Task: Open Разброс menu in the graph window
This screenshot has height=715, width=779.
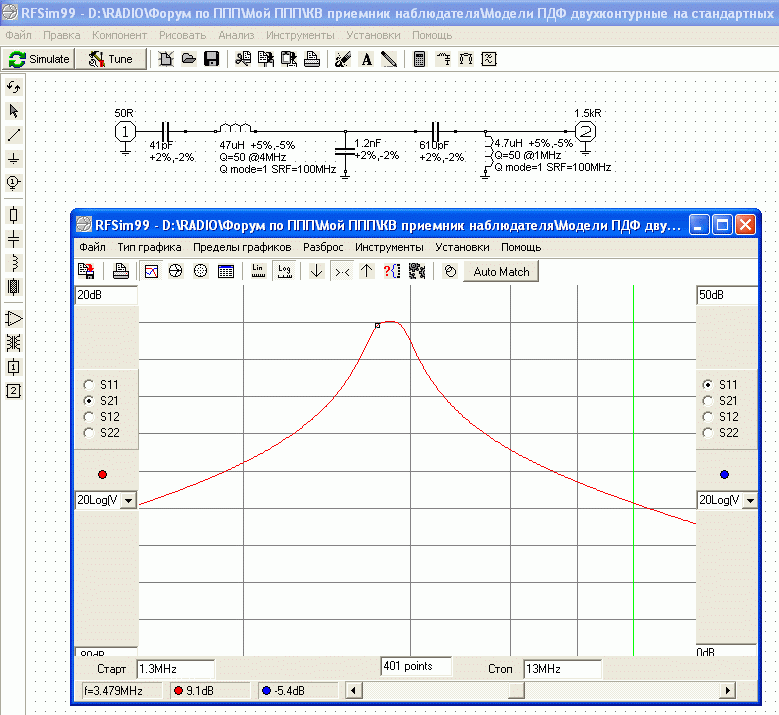Action: [x=323, y=247]
